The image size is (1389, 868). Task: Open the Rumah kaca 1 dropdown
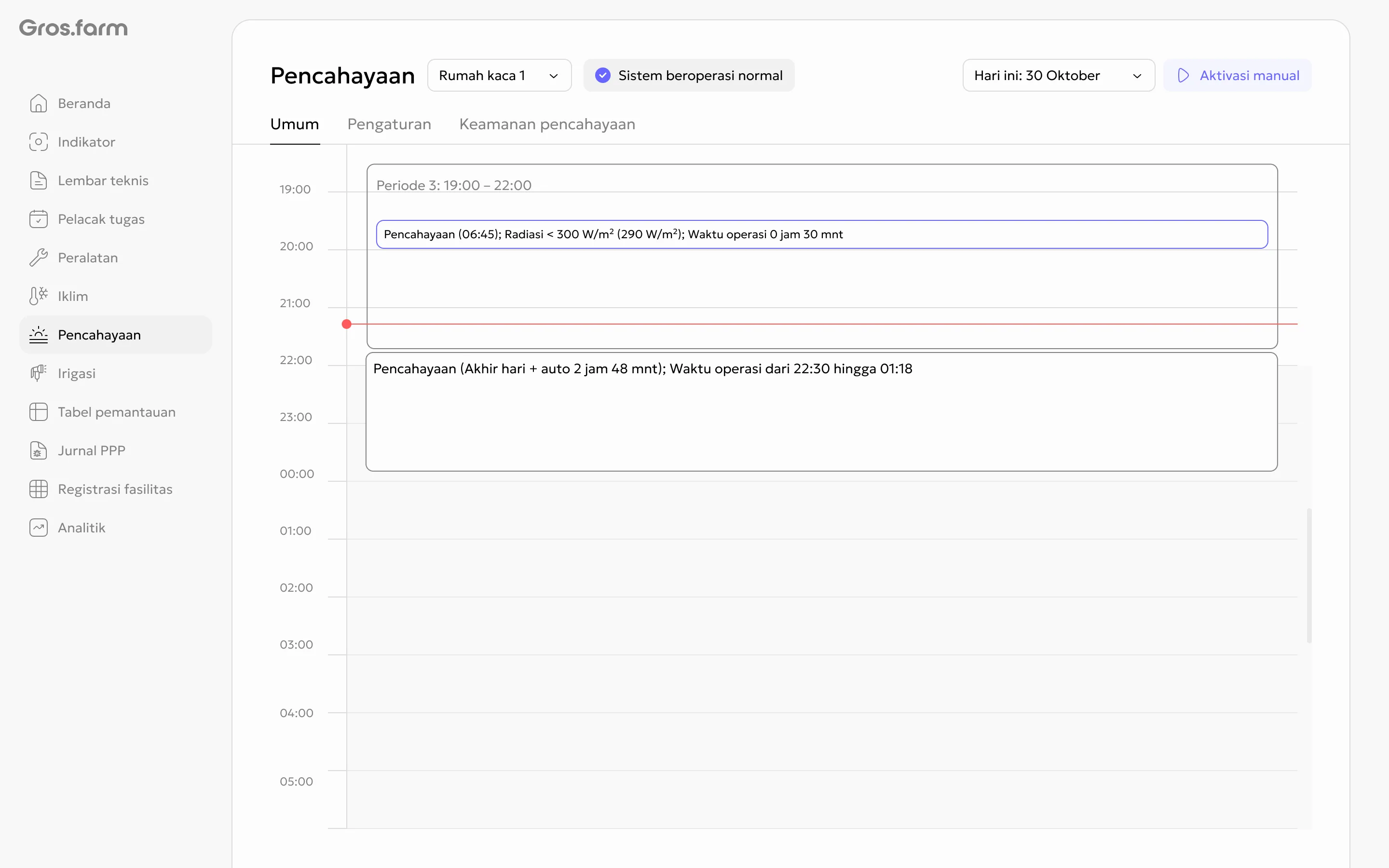(x=499, y=75)
